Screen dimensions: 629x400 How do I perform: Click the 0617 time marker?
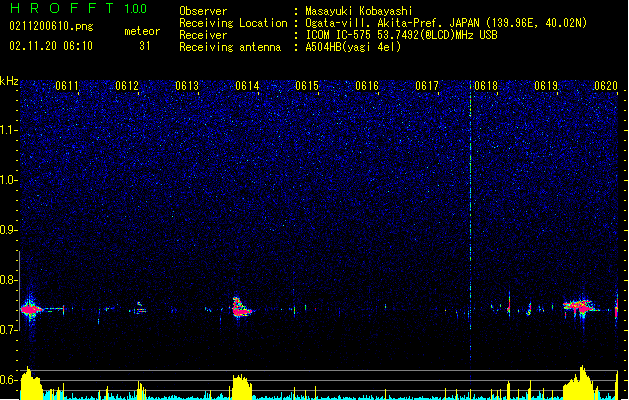(x=427, y=86)
